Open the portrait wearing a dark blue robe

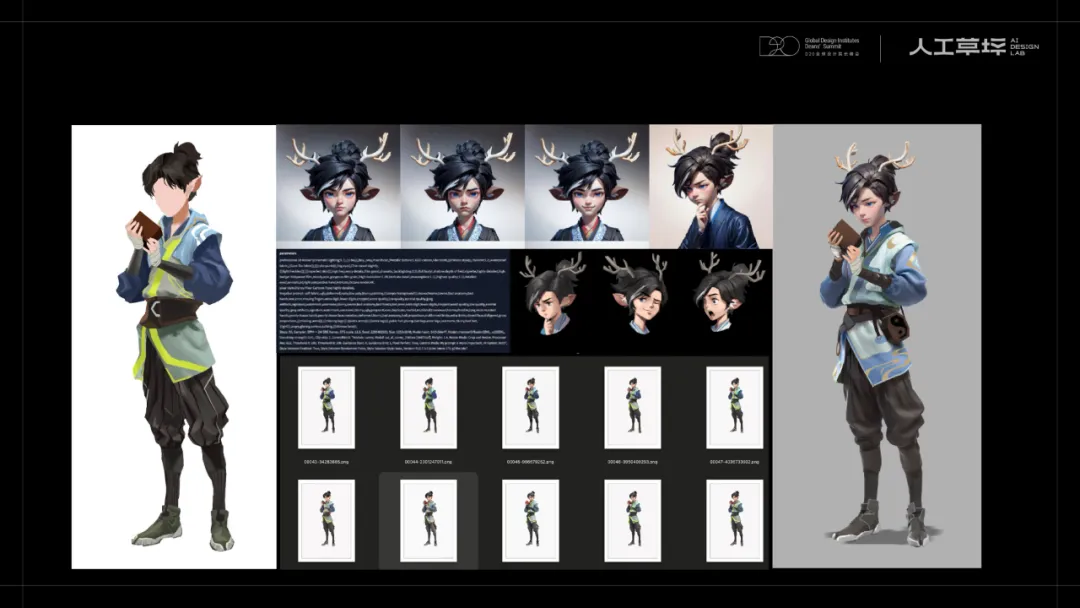tap(711, 187)
